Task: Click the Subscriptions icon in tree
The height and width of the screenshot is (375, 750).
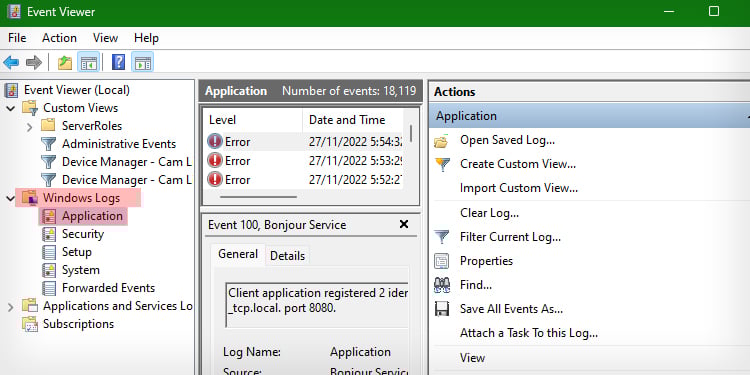Action: 30,324
